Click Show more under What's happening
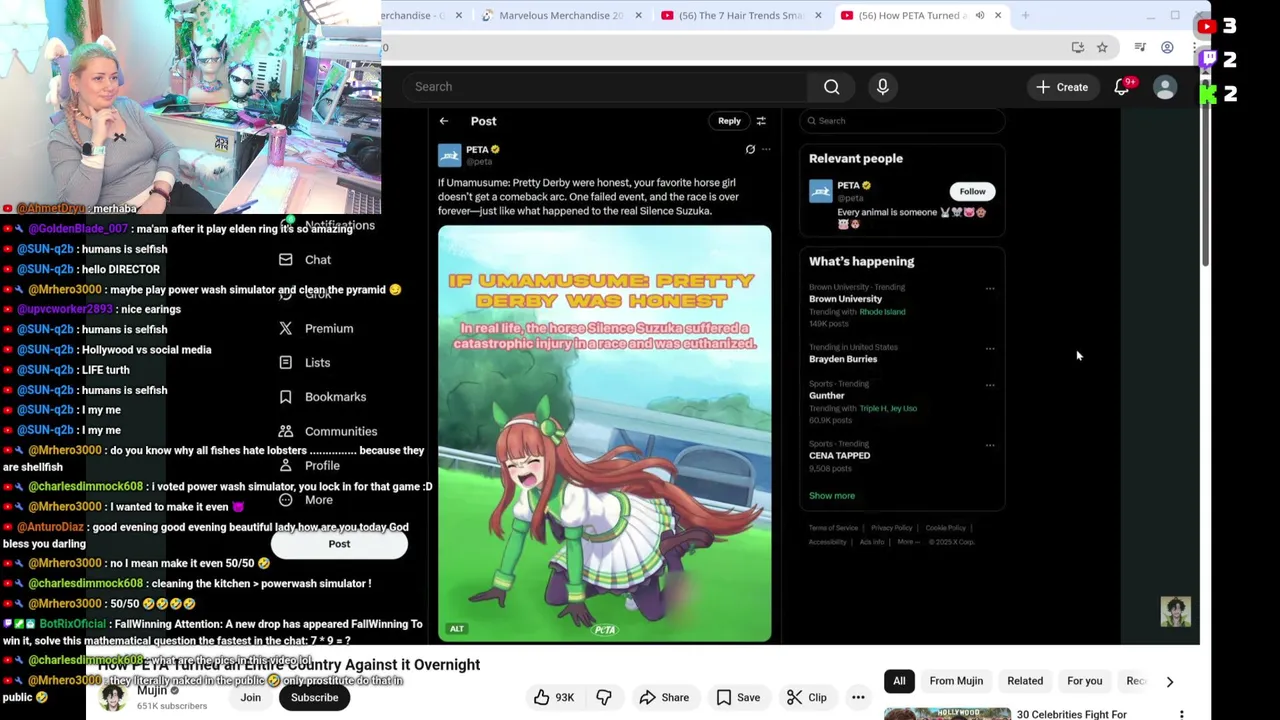 pyautogui.click(x=832, y=496)
